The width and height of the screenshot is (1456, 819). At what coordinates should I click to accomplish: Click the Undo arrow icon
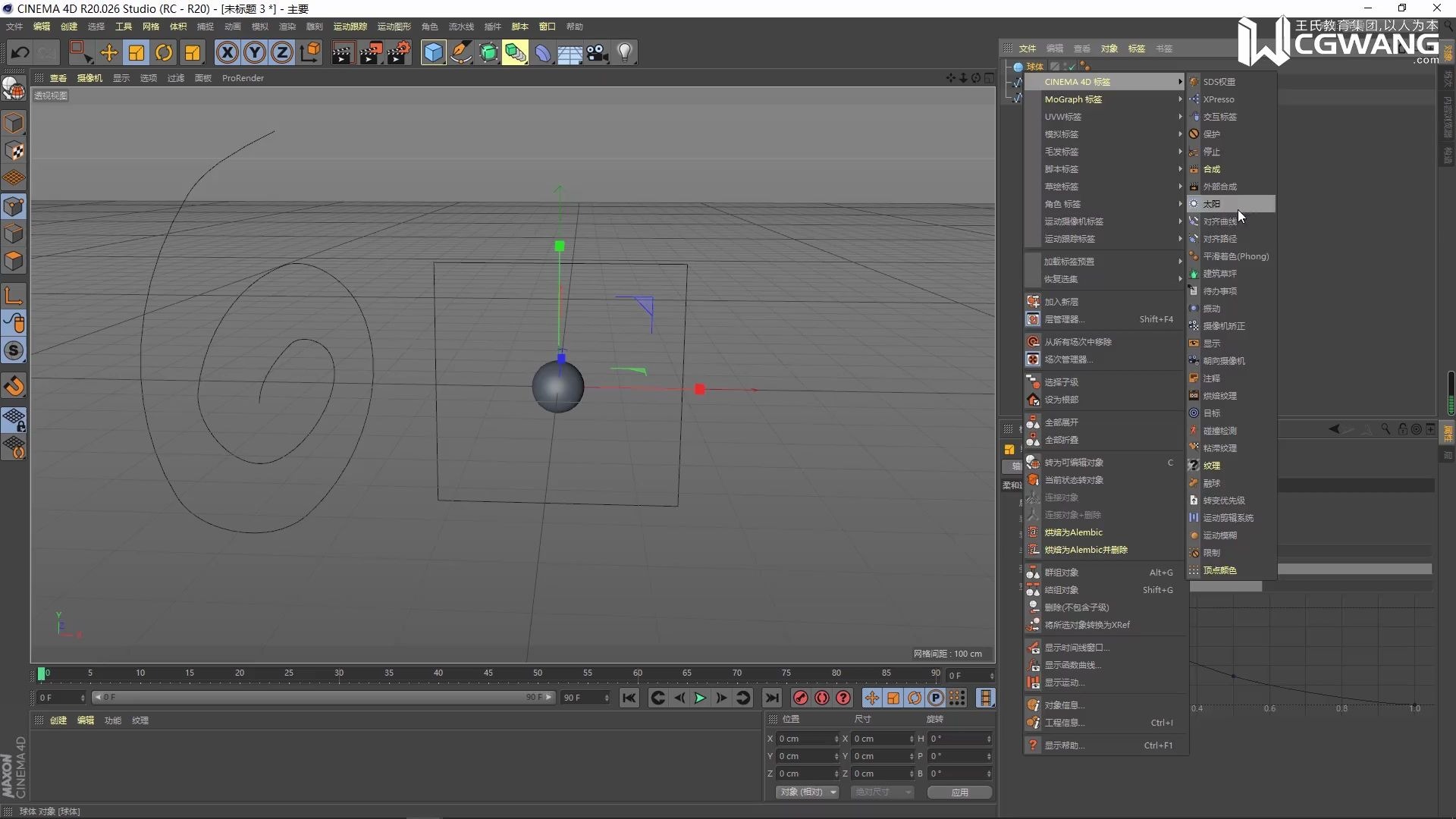(x=19, y=52)
